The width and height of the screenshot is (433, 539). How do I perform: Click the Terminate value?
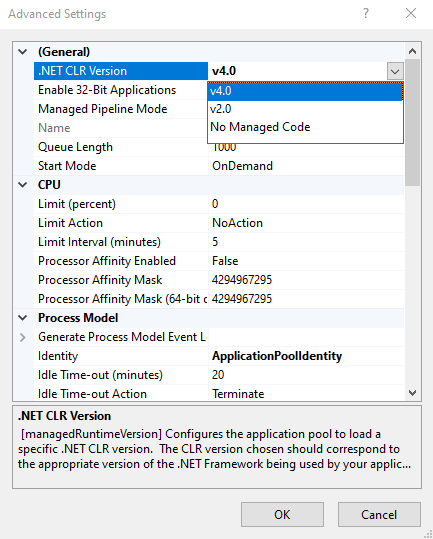click(238, 394)
